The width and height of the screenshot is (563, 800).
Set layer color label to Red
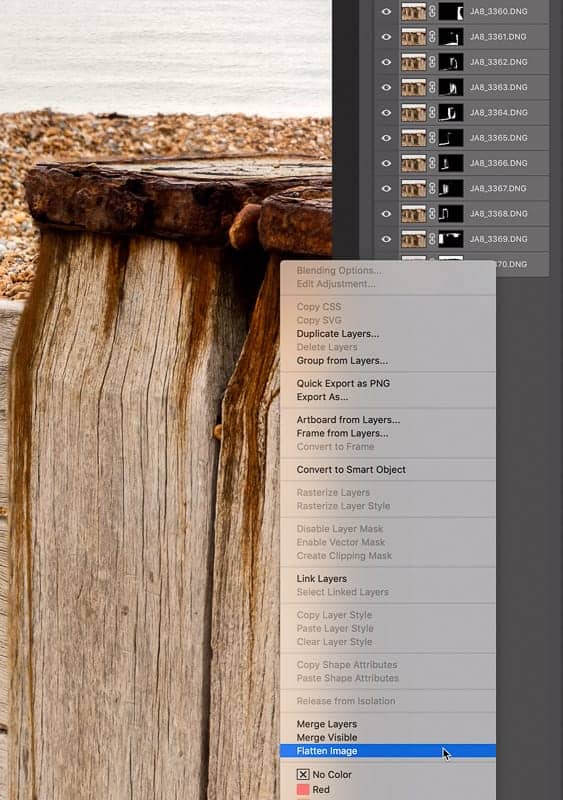[313, 789]
